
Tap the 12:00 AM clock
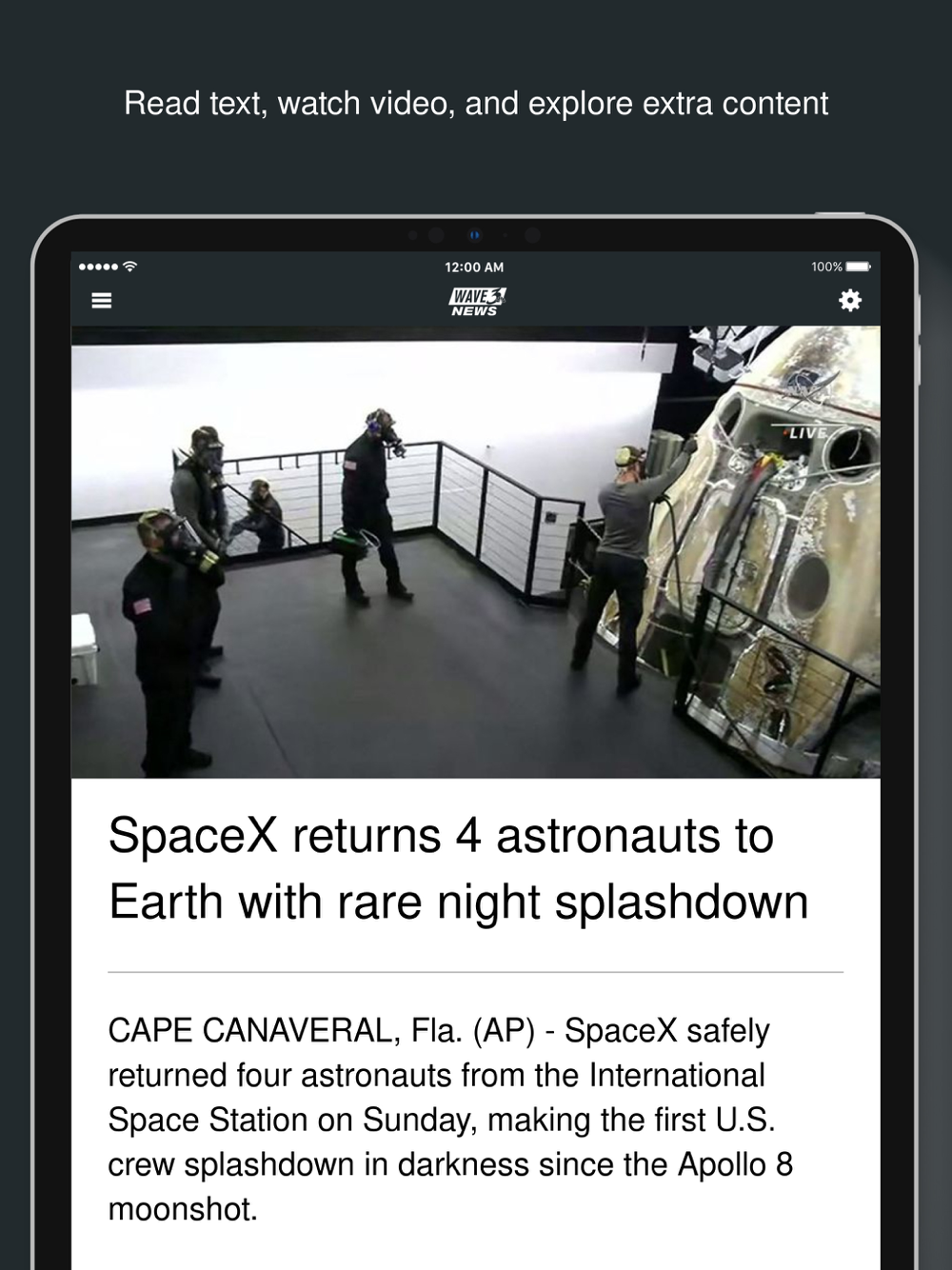click(475, 268)
